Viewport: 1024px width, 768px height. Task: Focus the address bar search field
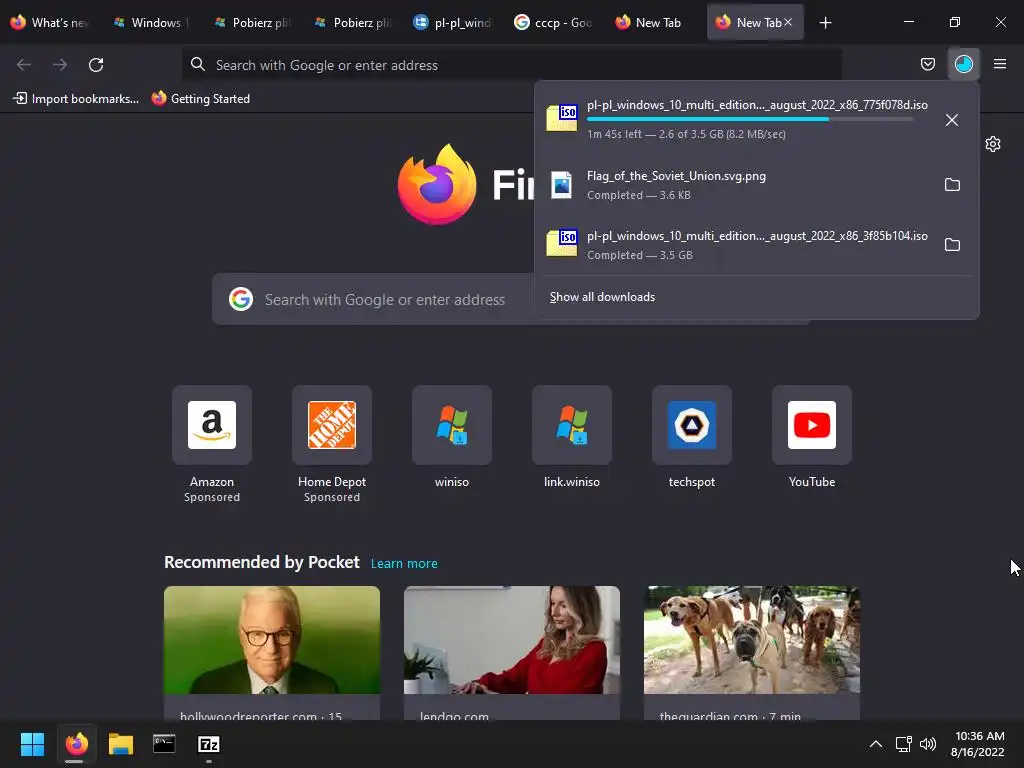511,65
